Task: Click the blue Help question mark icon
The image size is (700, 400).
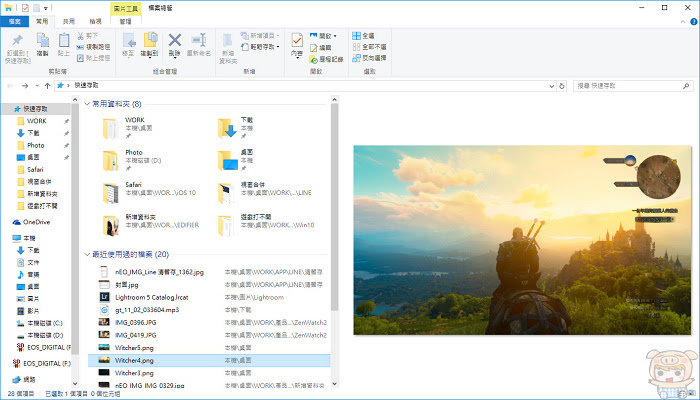Action: [x=694, y=21]
